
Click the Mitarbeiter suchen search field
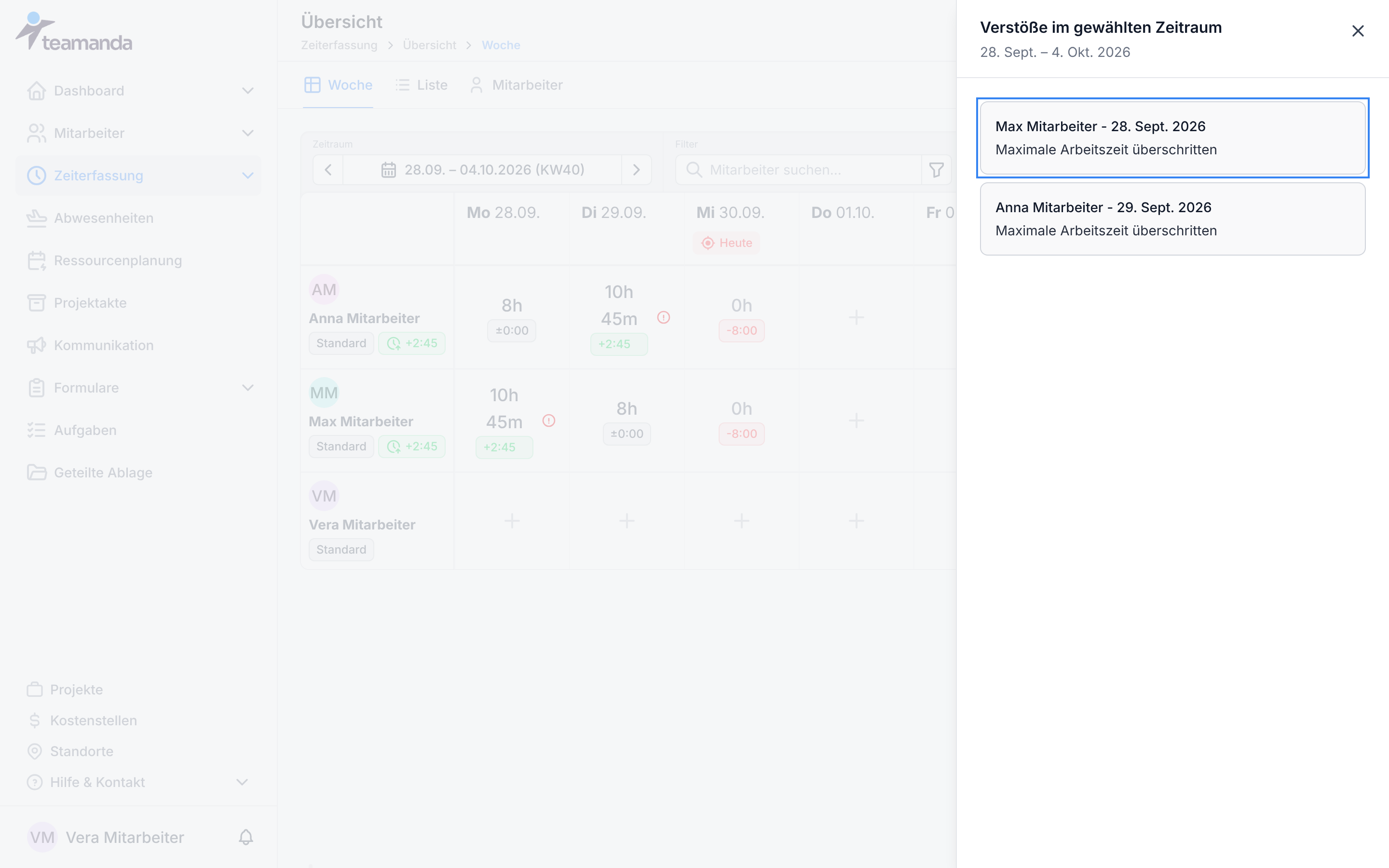coord(798,170)
